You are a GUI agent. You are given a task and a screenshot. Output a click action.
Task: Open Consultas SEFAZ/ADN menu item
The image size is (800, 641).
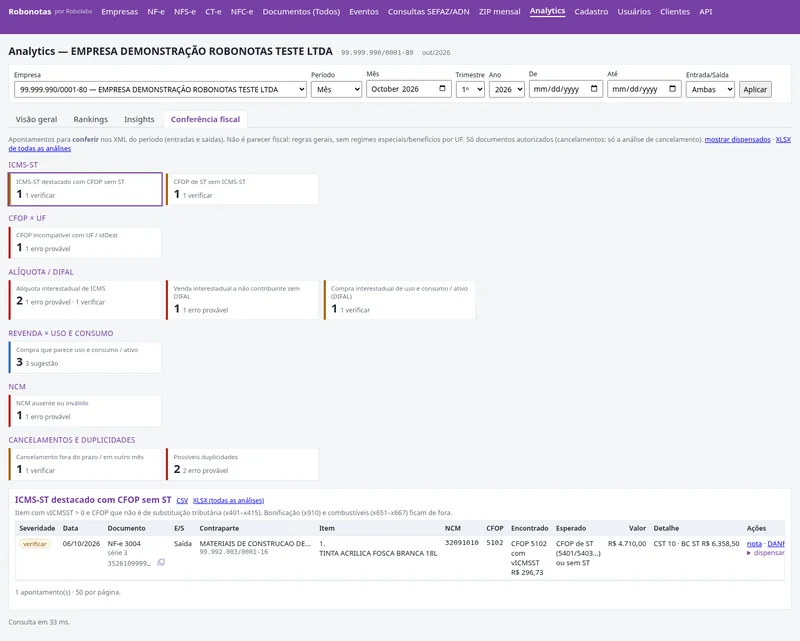click(429, 12)
